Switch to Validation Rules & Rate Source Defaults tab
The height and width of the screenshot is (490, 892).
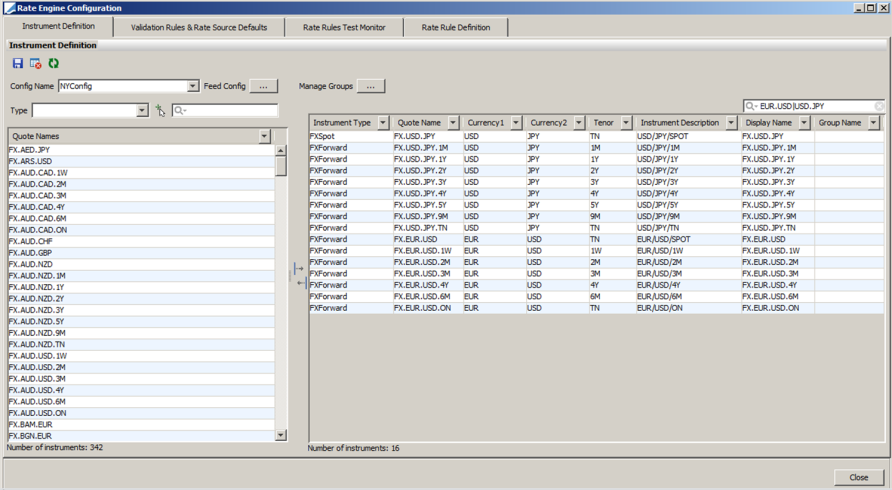pos(199,27)
